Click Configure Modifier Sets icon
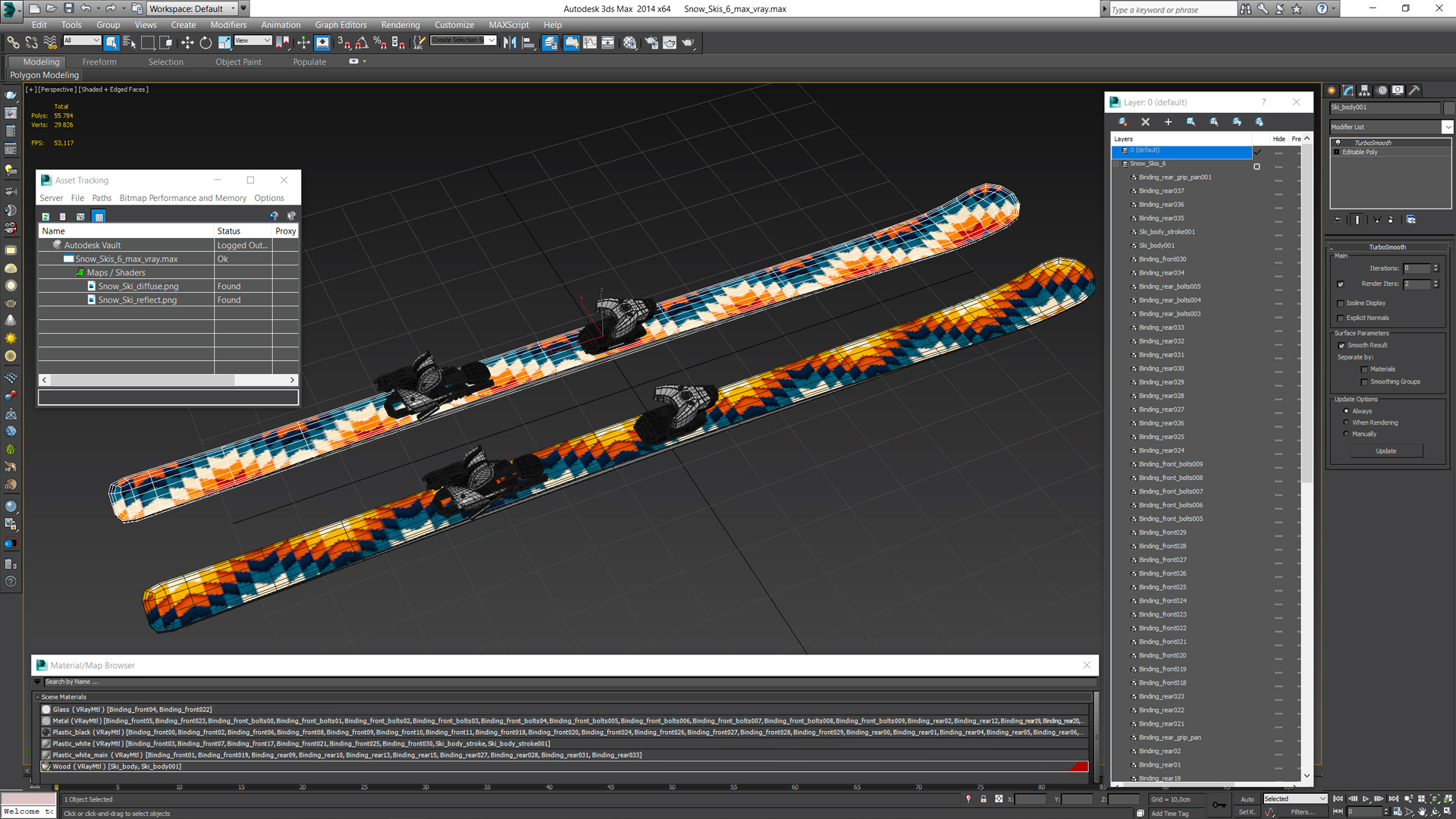Screen dimensions: 1456x819 tap(1411, 220)
